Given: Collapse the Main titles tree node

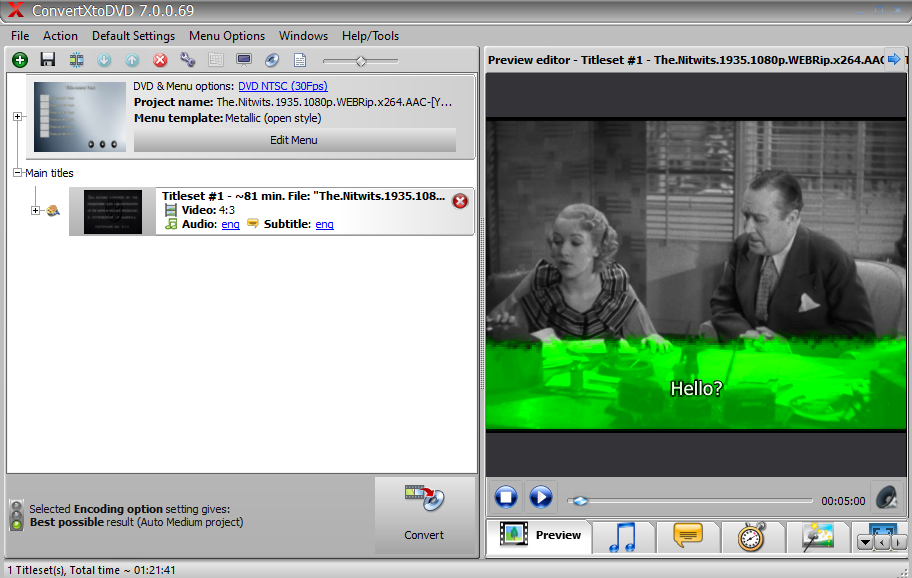Looking at the screenshot, I should 17,173.
